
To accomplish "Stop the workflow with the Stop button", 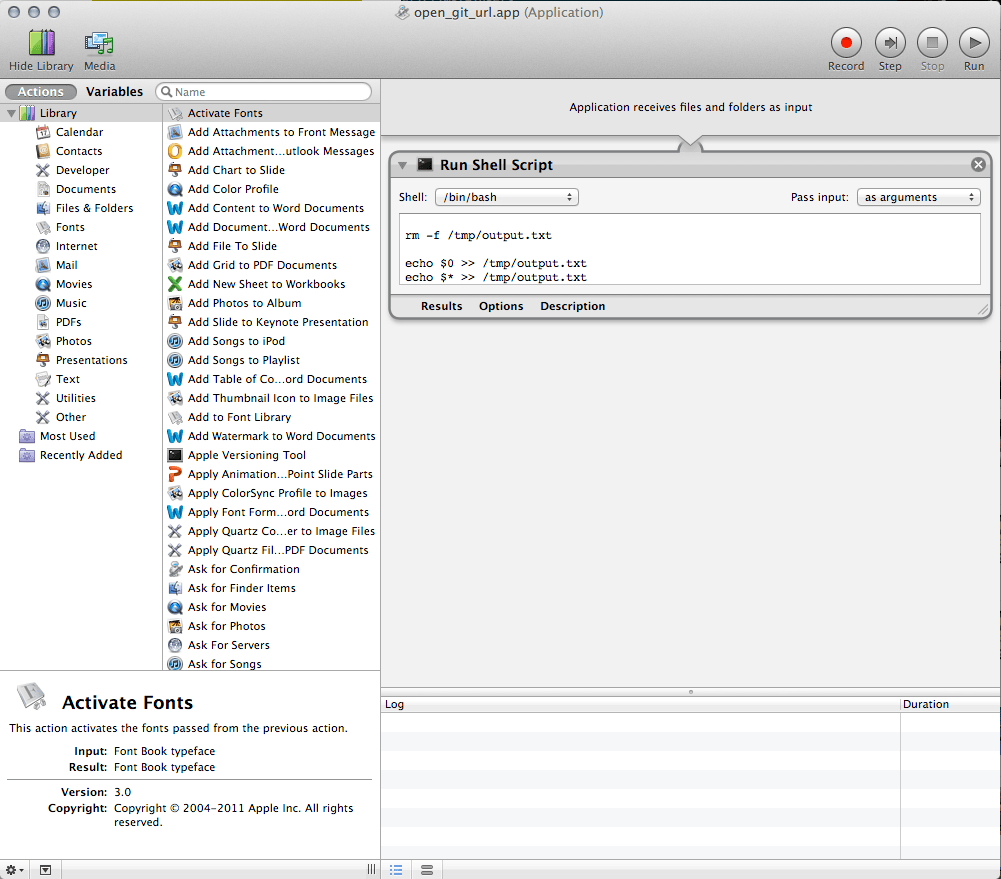I will coord(932,43).
